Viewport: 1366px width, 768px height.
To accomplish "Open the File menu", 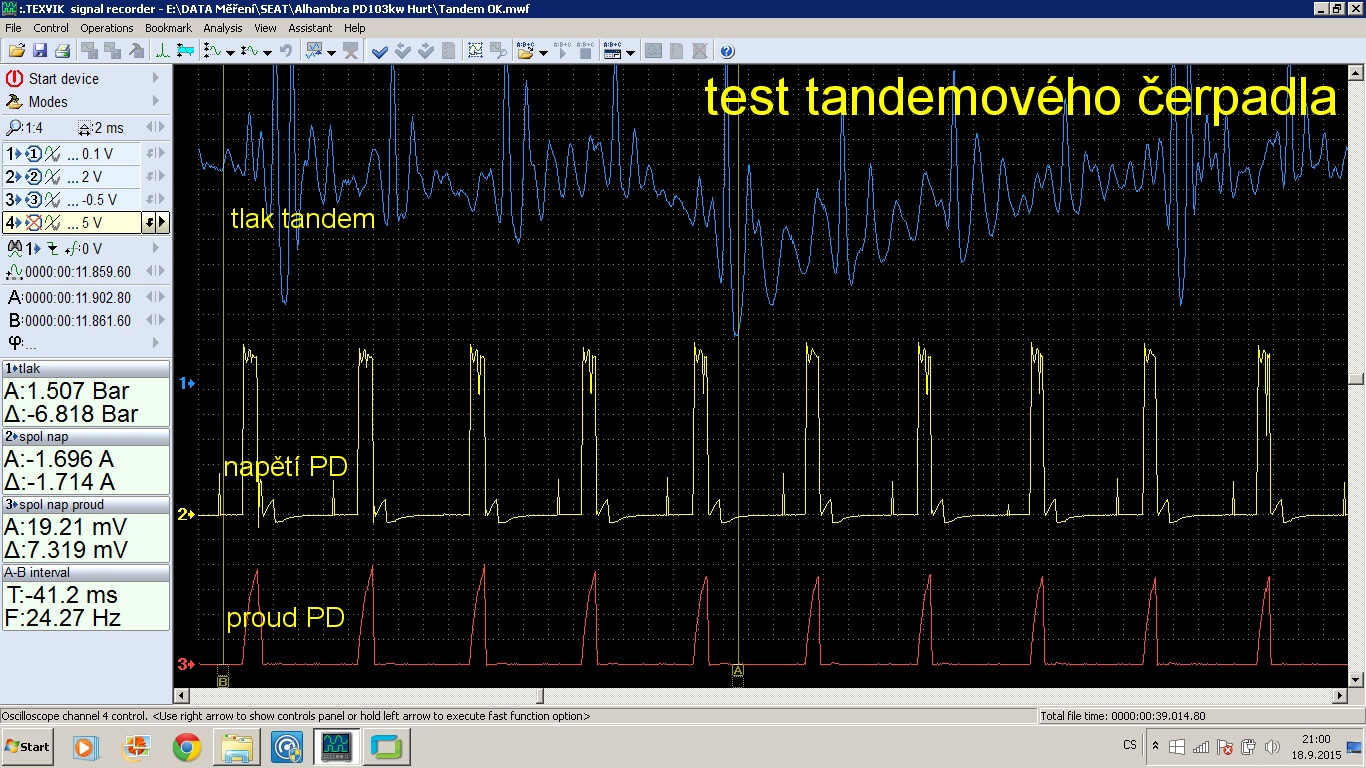I will [x=13, y=28].
